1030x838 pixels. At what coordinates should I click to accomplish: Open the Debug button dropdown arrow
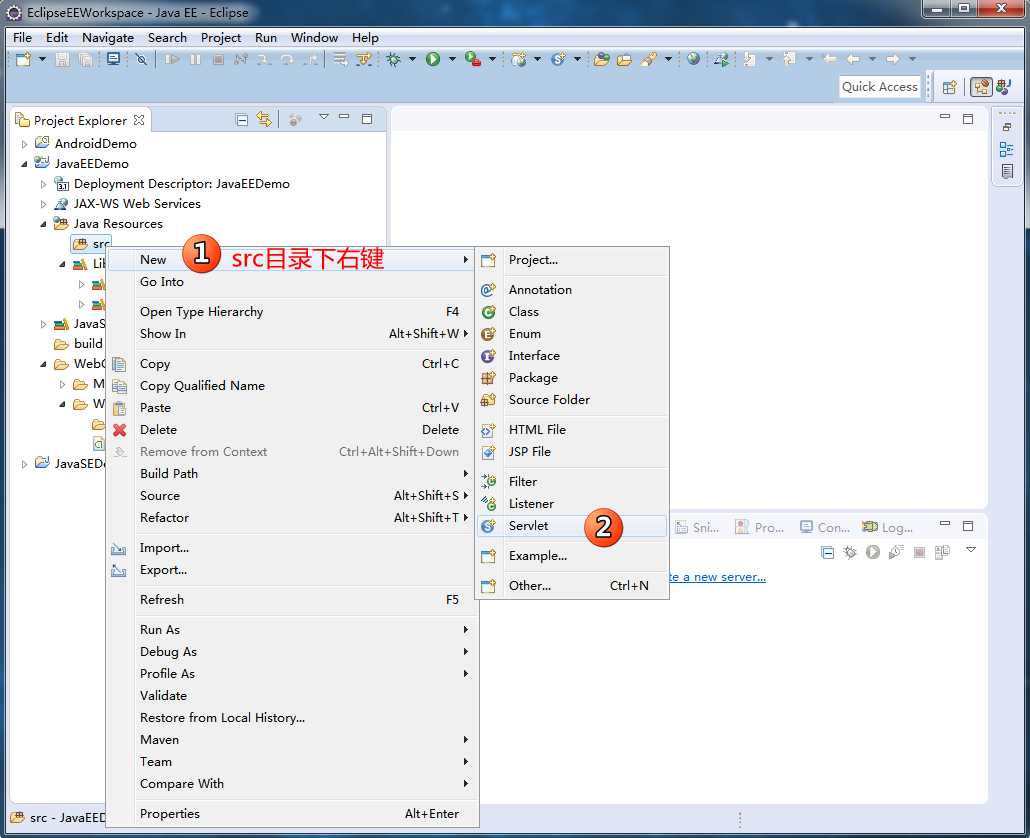click(412, 59)
